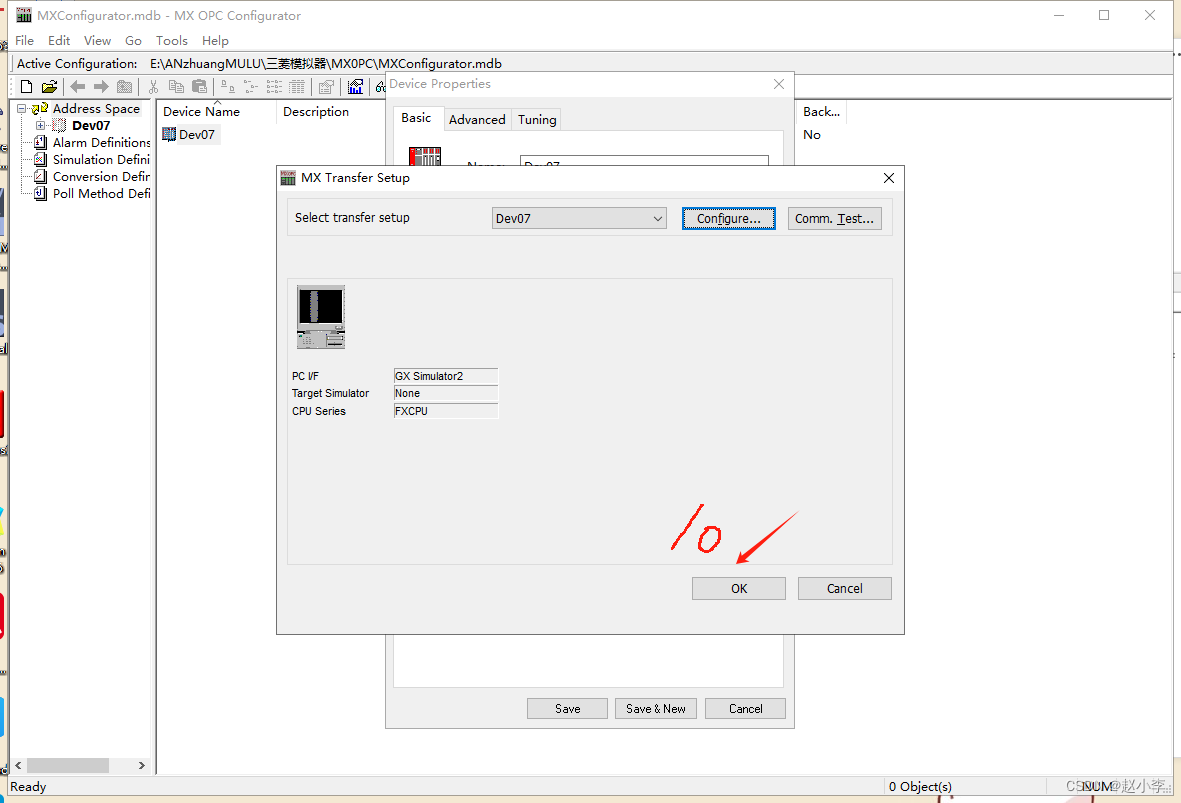Click the Paste clipboard toolbar icon
The image size is (1181, 803).
tap(200, 87)
